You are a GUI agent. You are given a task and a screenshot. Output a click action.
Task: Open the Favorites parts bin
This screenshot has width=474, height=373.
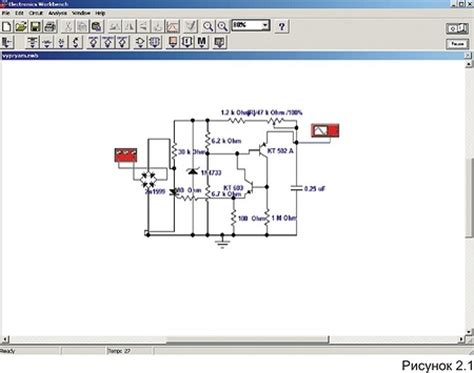(x=7, y=42)
